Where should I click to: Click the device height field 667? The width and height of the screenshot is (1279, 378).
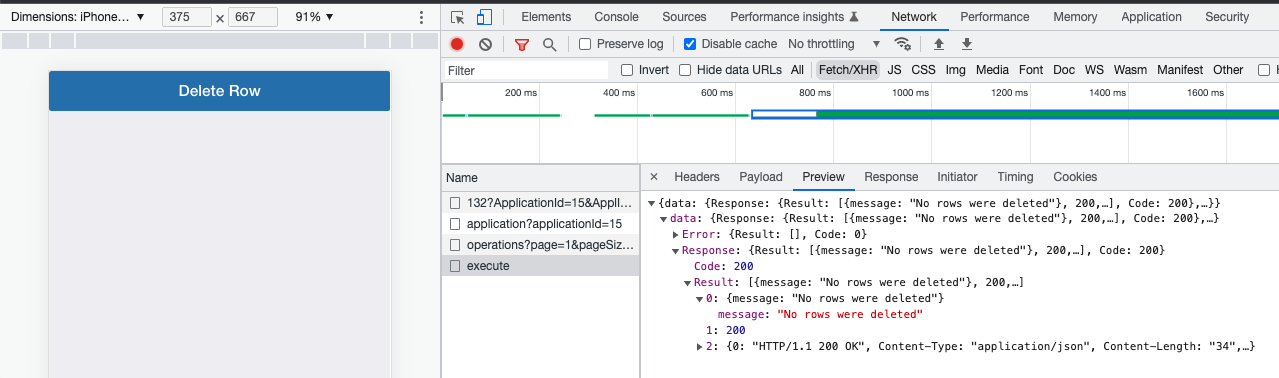(252, 18)
